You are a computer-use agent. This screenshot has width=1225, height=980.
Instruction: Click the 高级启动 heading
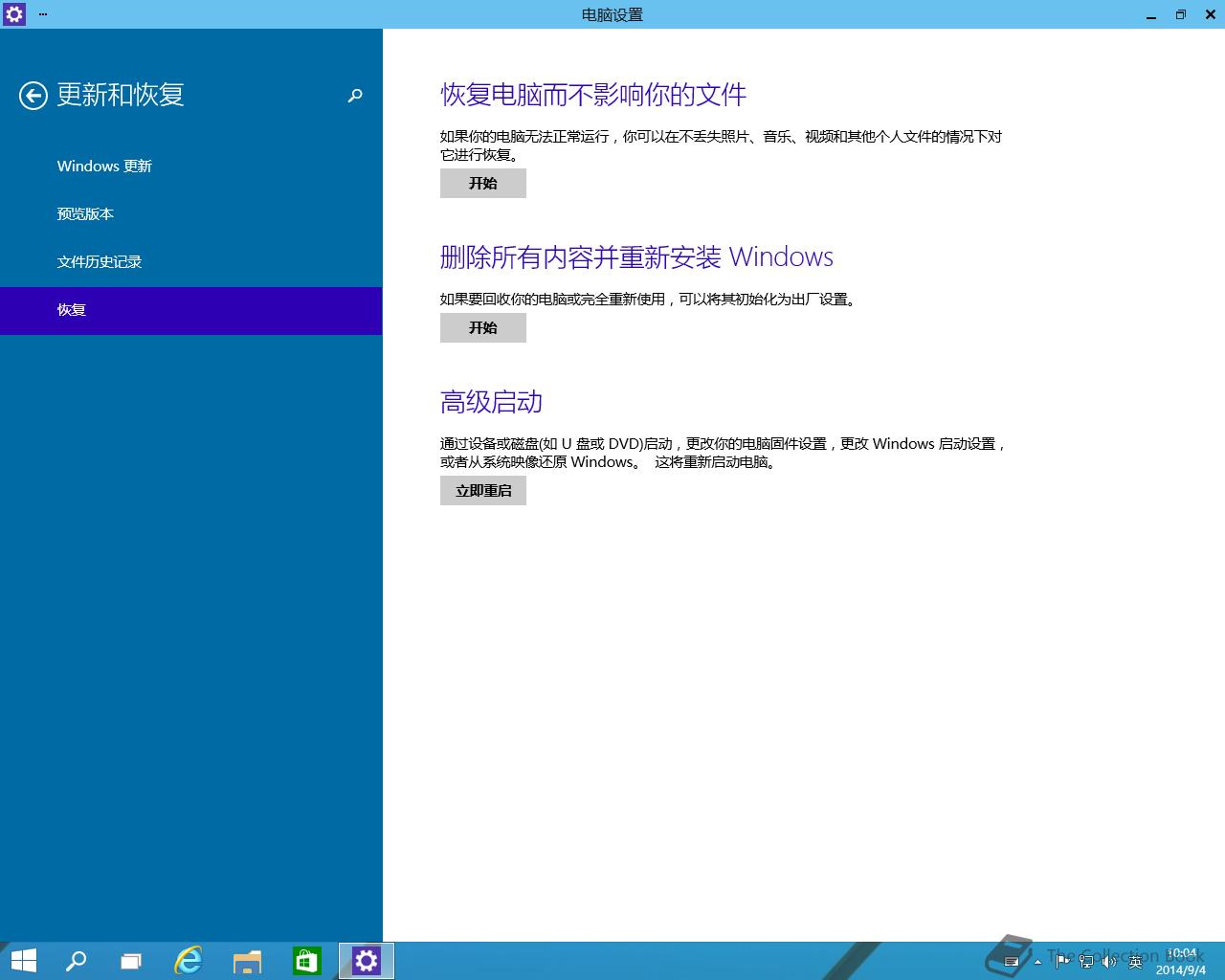coord(491,402)
